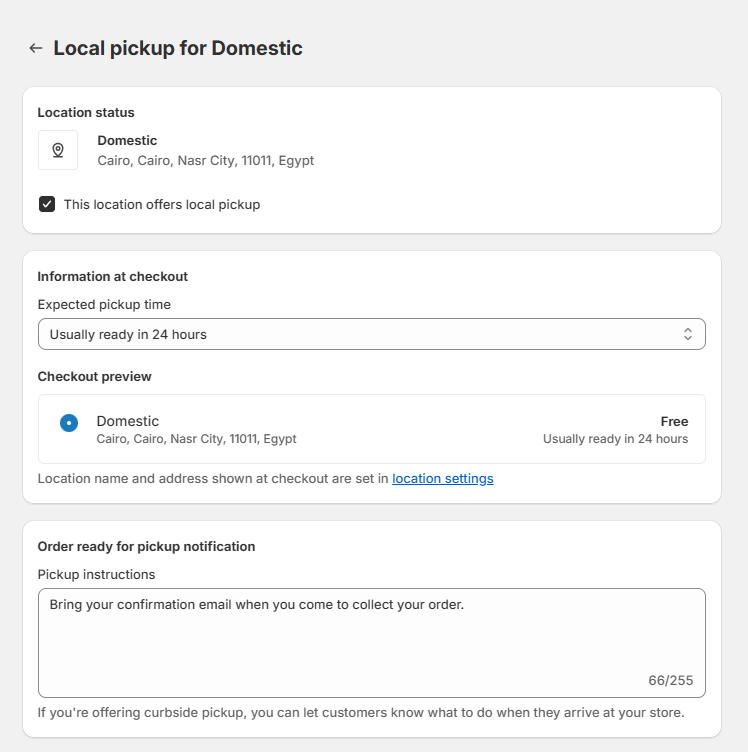Click the 'Expected pickup time' field label
Image resolution: width=748 pixels, height=752 pixels.
(104, 304)
